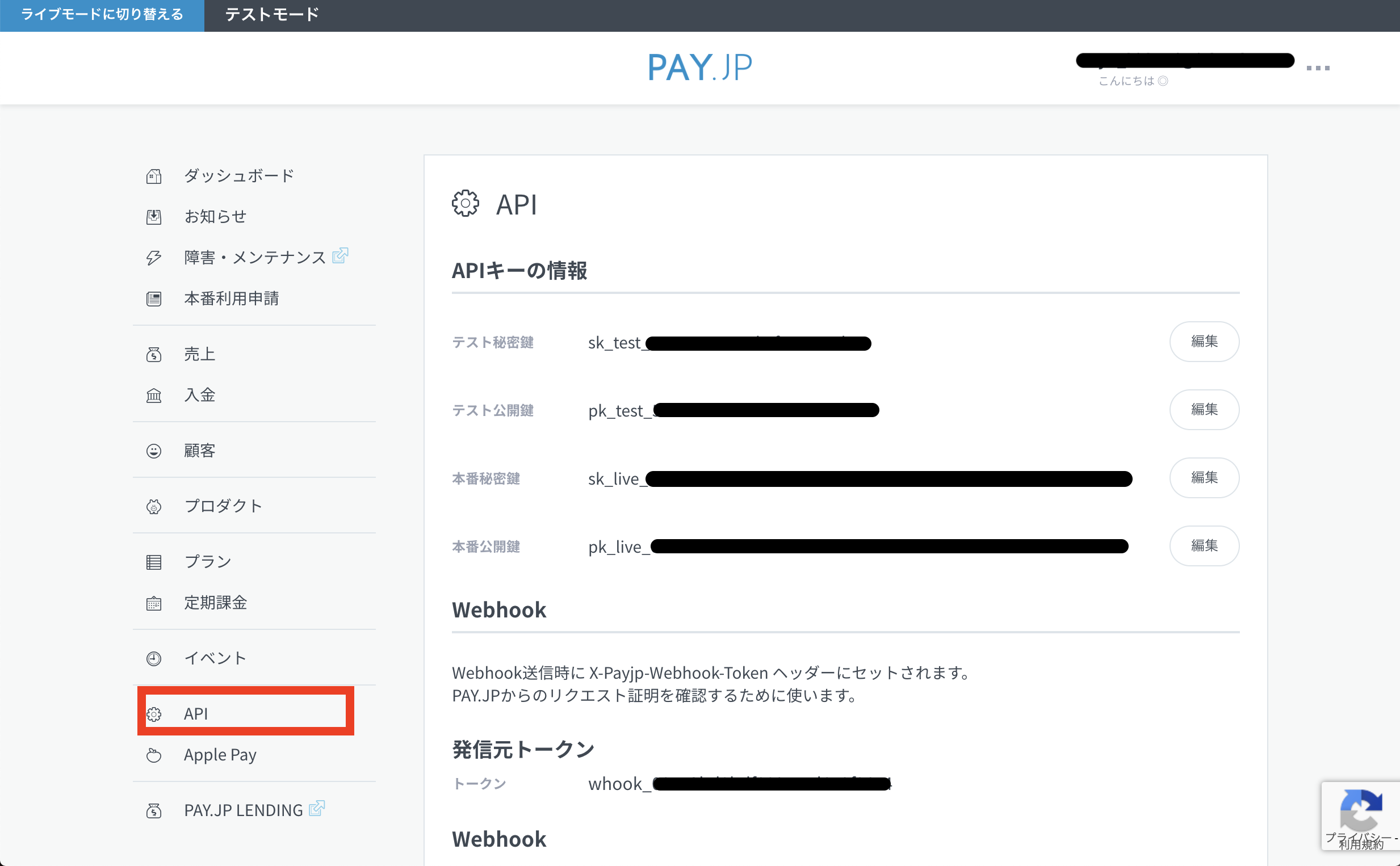Click the external link icon beside 障害・メンテナンス
The image size is (1400, 866).
[x=340, y=255]
